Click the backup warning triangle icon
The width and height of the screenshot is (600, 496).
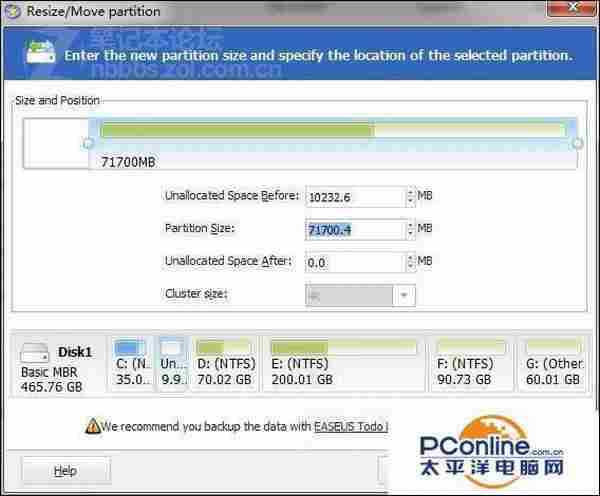91,426
